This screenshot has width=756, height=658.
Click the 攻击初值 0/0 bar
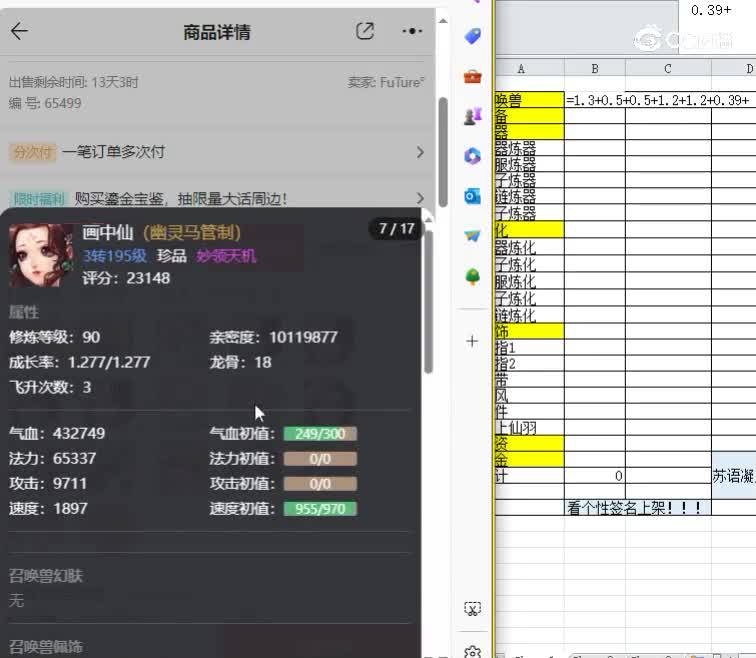point(320,484)
